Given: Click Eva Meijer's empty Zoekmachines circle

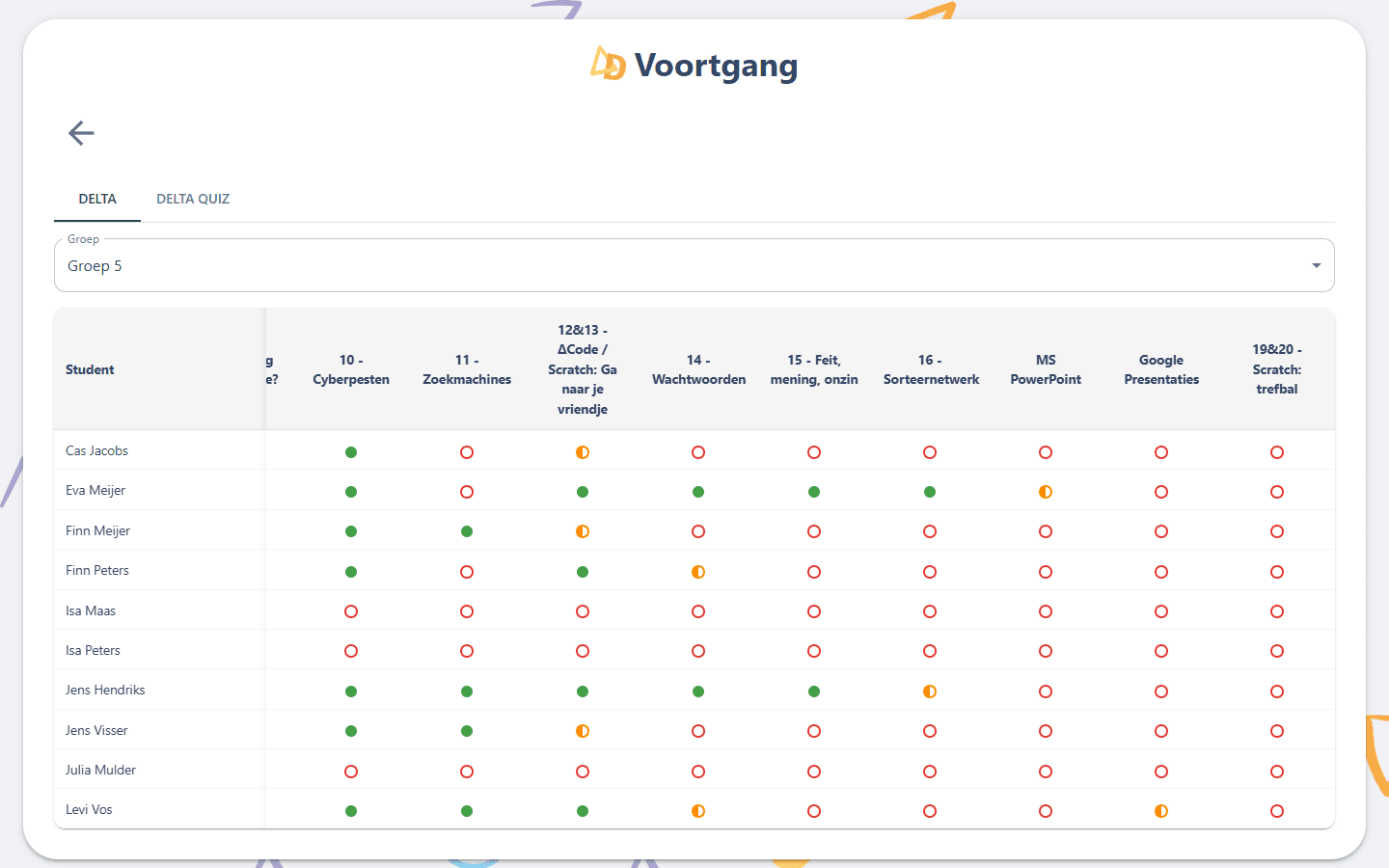Looking at the screenshot, I should 467,492.
